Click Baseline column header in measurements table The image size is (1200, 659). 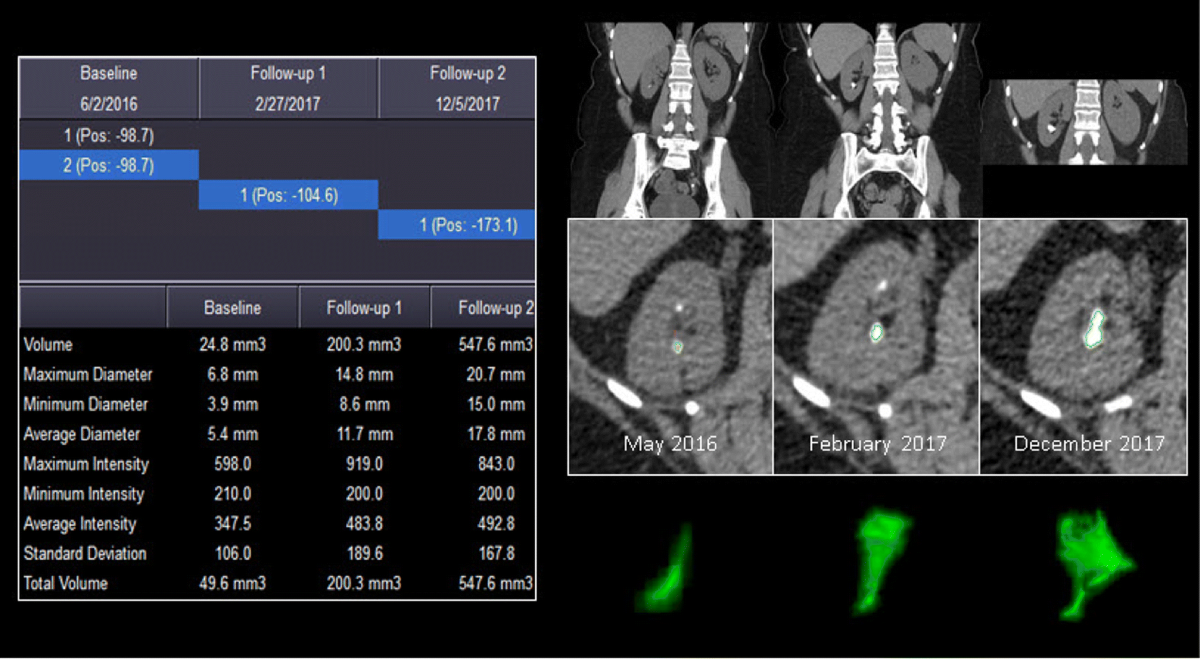[232, 308]
